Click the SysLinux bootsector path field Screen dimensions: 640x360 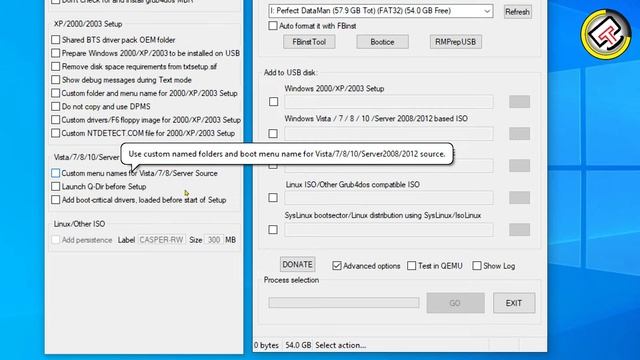pos(389,229)
